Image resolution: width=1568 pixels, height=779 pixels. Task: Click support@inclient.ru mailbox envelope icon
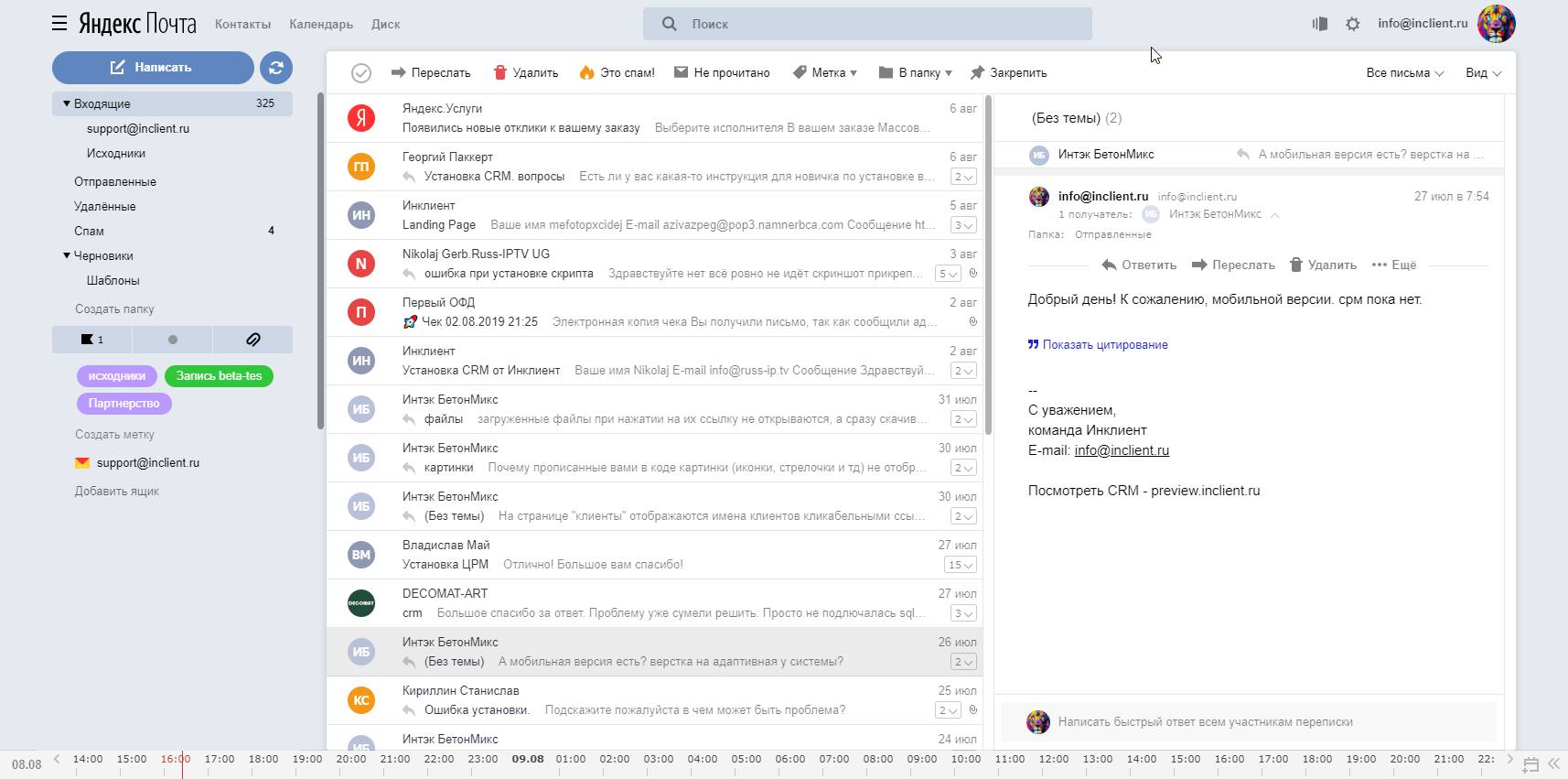tap(82, 463)
